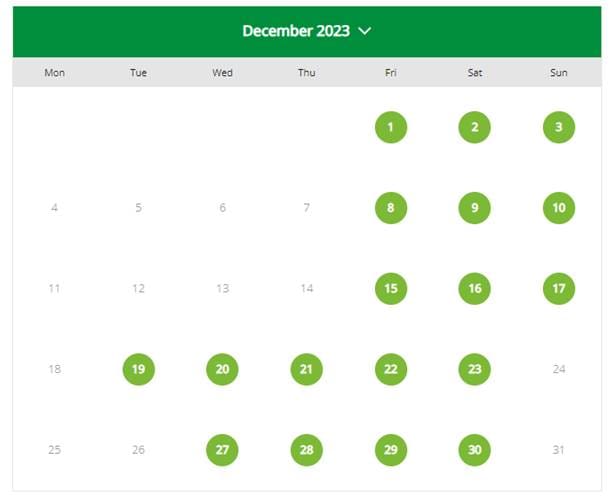The width and height of the screenshot is (614, 499).
Task: Select Tuesday the 19th
Action: (139, 369)
